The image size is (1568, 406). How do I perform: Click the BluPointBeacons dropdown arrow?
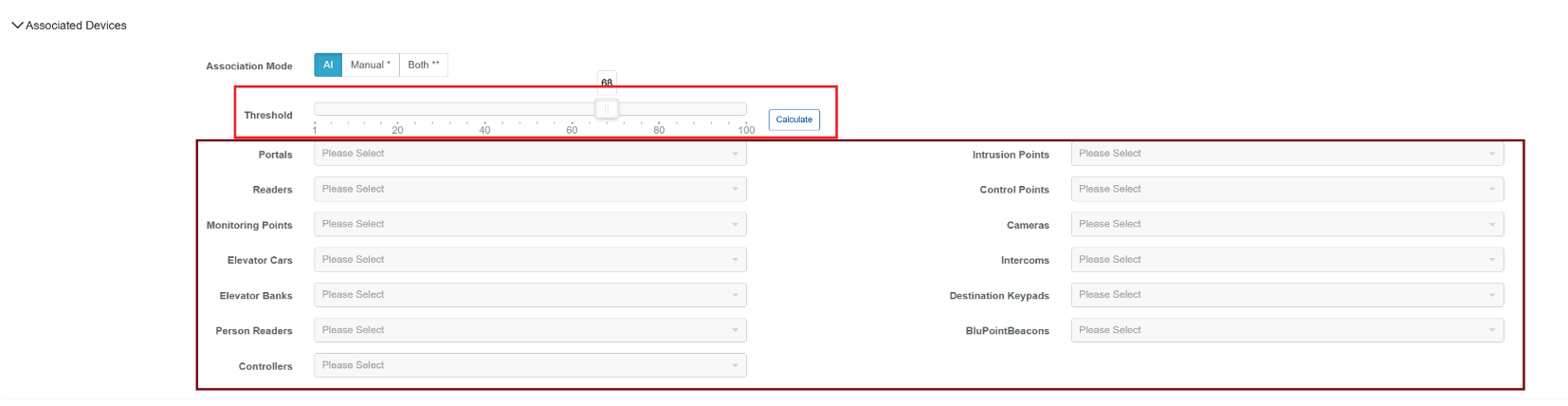[1491, 331]
